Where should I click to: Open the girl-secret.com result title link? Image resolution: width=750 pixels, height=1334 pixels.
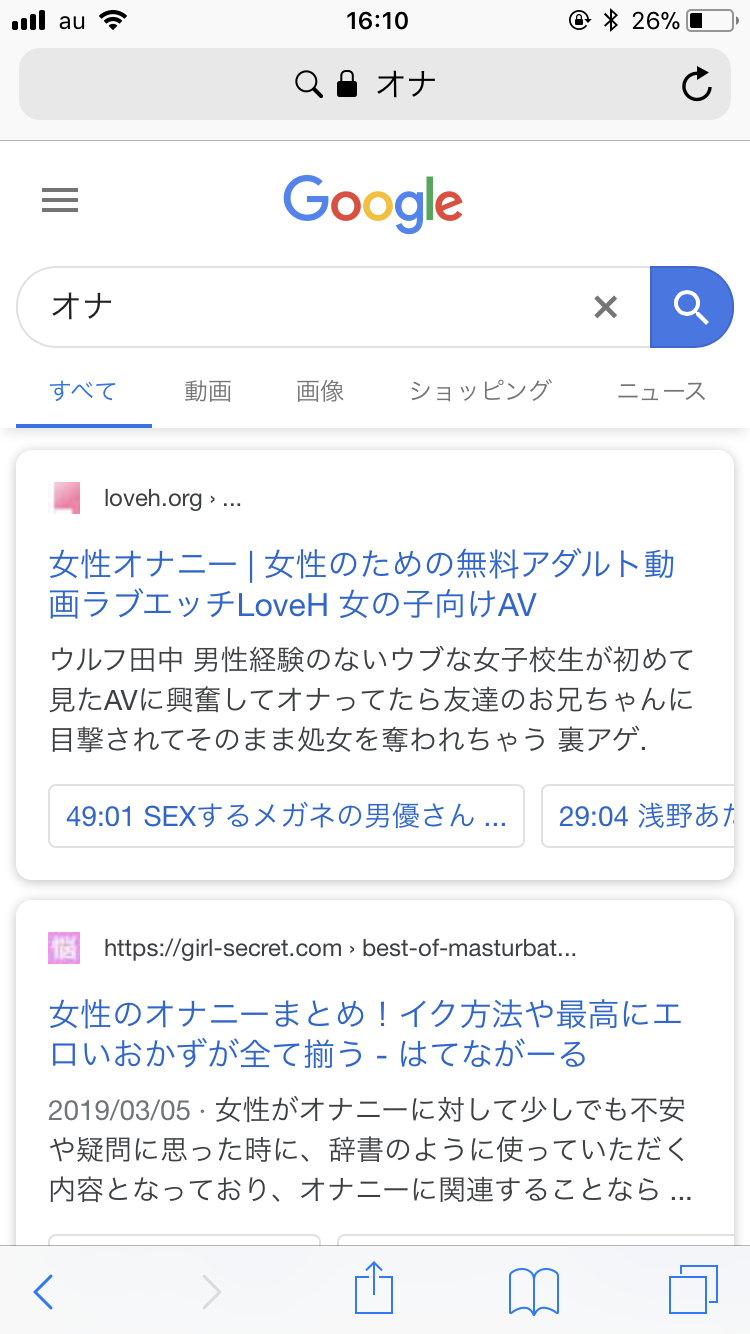tap(365, 1034)
